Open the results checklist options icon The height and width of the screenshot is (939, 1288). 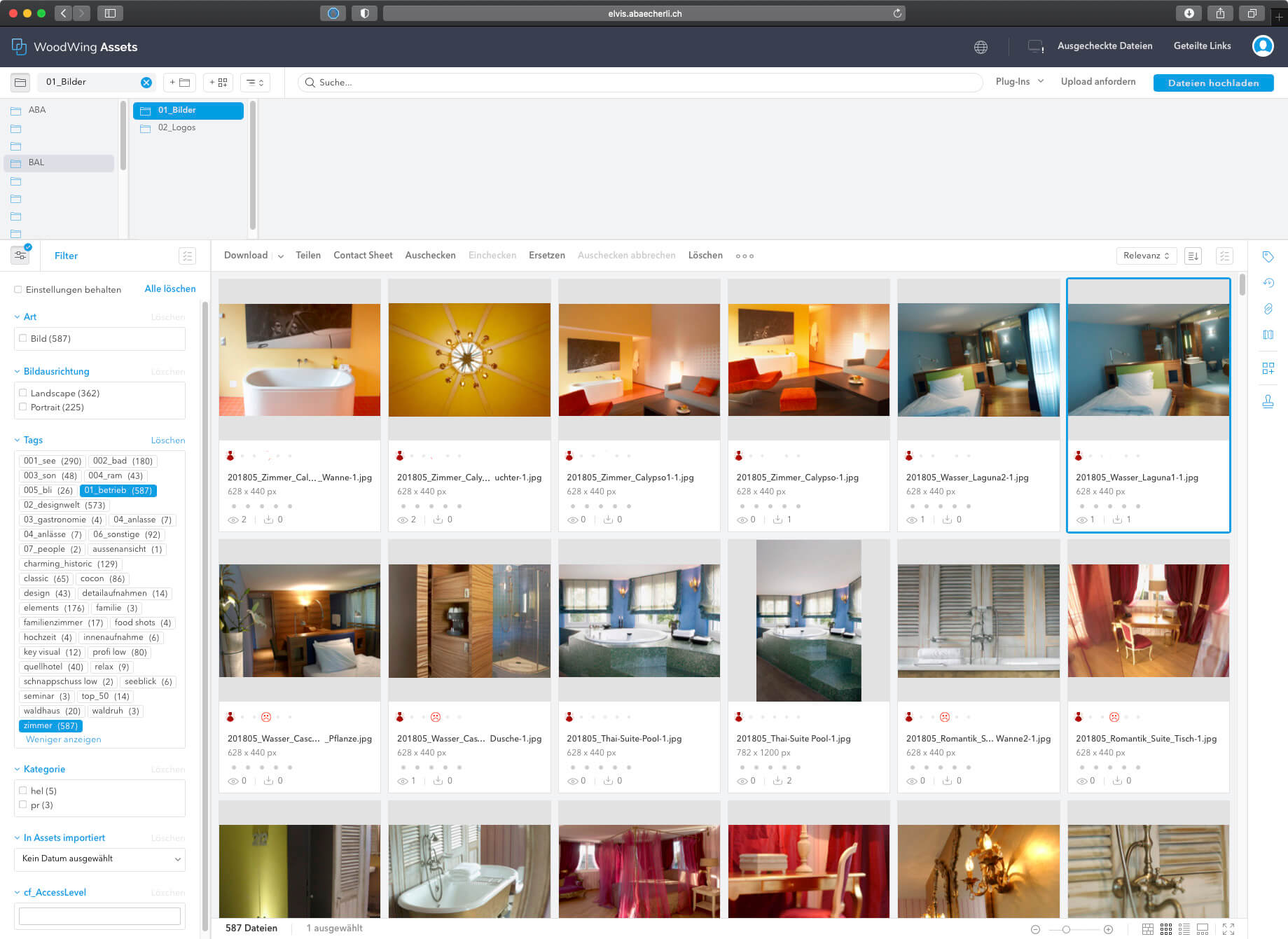pyautogui.click(x=1224, y=256)
